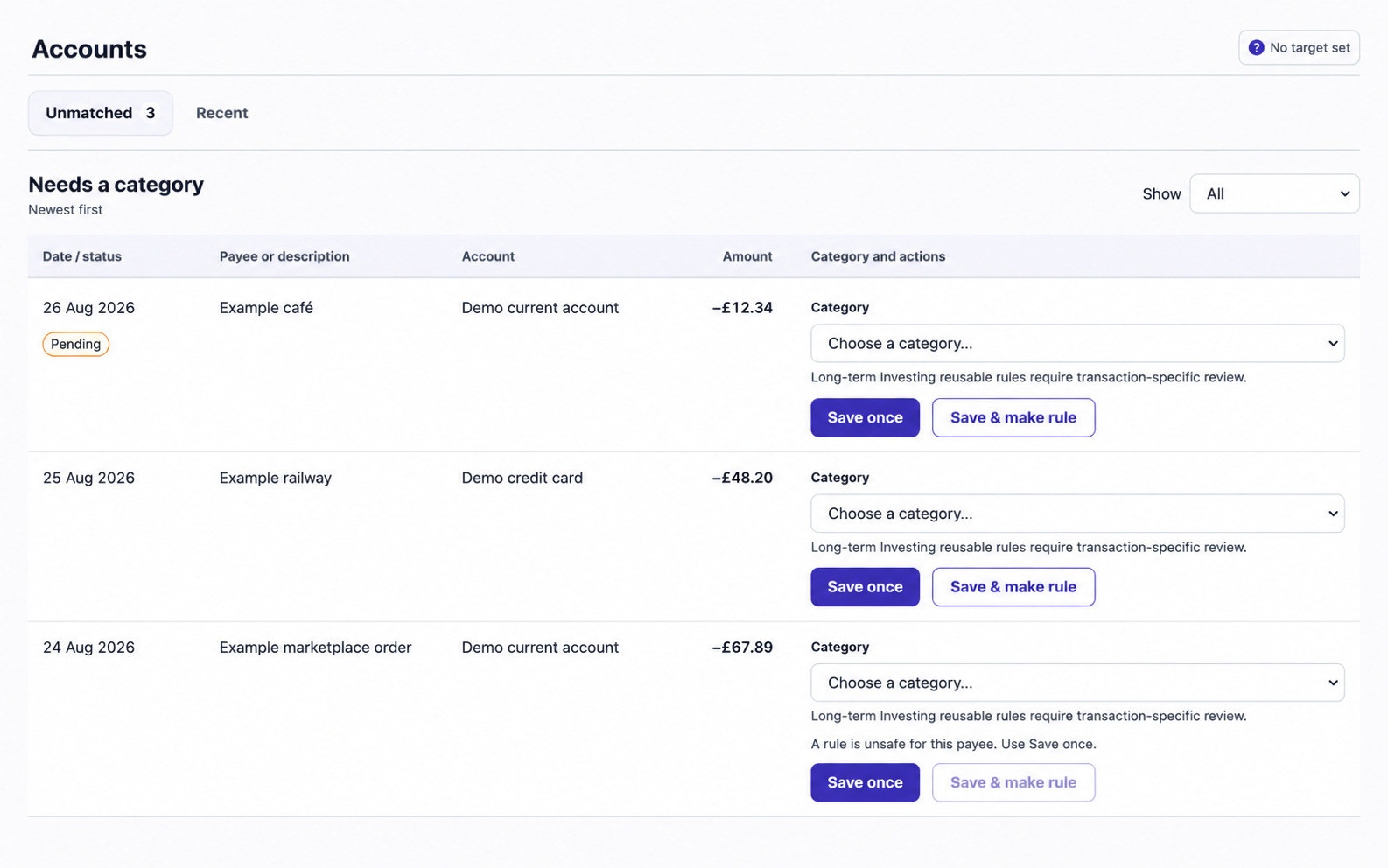Image resolution: width=1388 pixels, height=868 pixels.
Task: Open the No target set button
Action: tap(1299, 48)
